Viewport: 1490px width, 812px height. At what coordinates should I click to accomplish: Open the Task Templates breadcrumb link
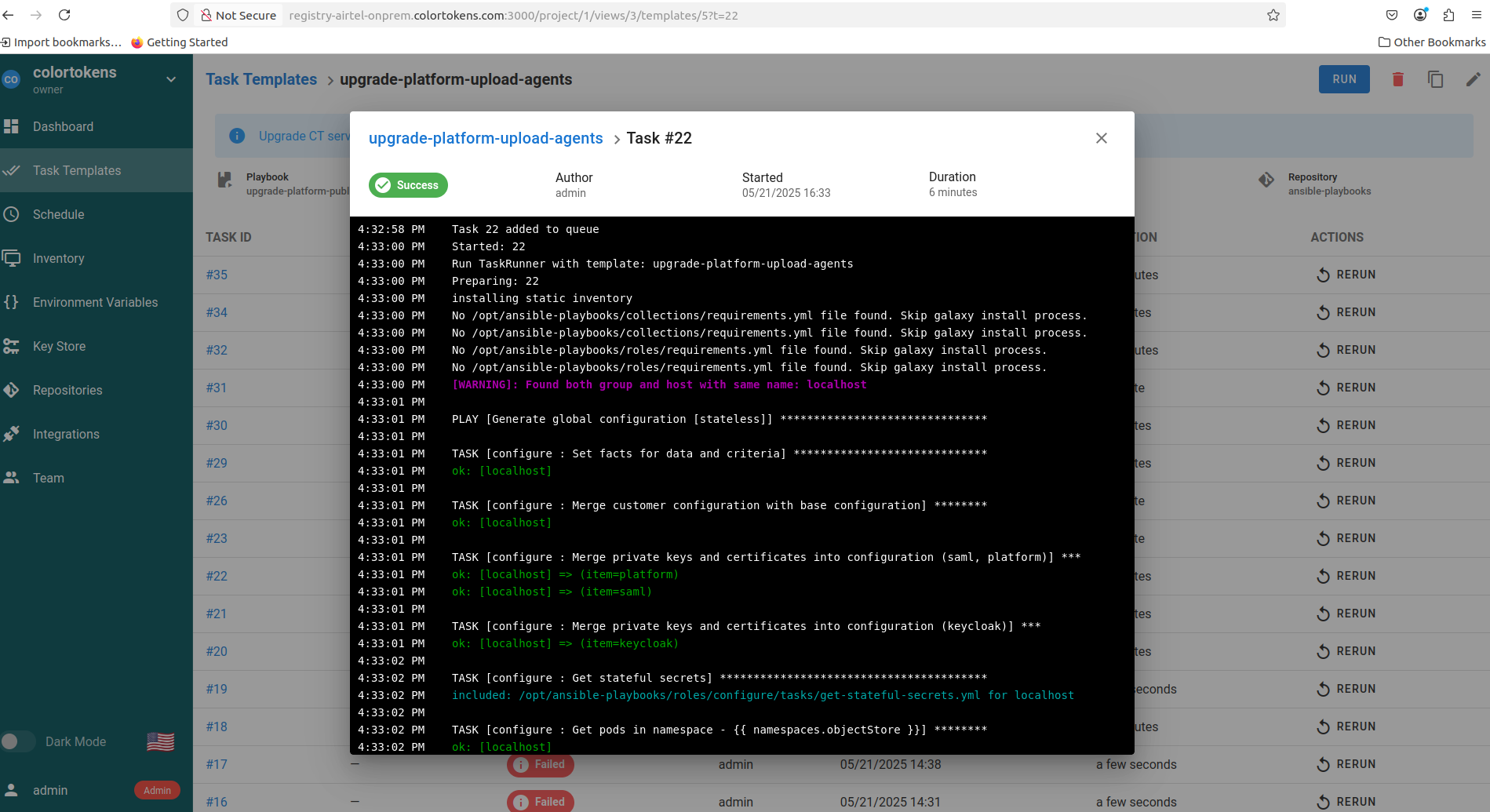point(261,79)
